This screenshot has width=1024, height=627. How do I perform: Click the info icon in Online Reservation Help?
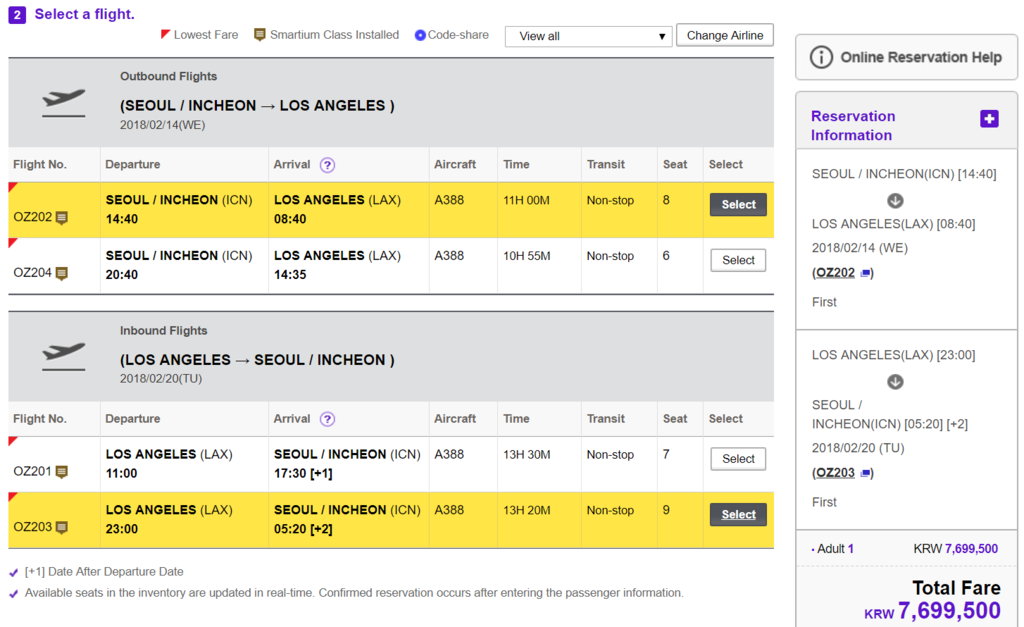pos(821,57)
